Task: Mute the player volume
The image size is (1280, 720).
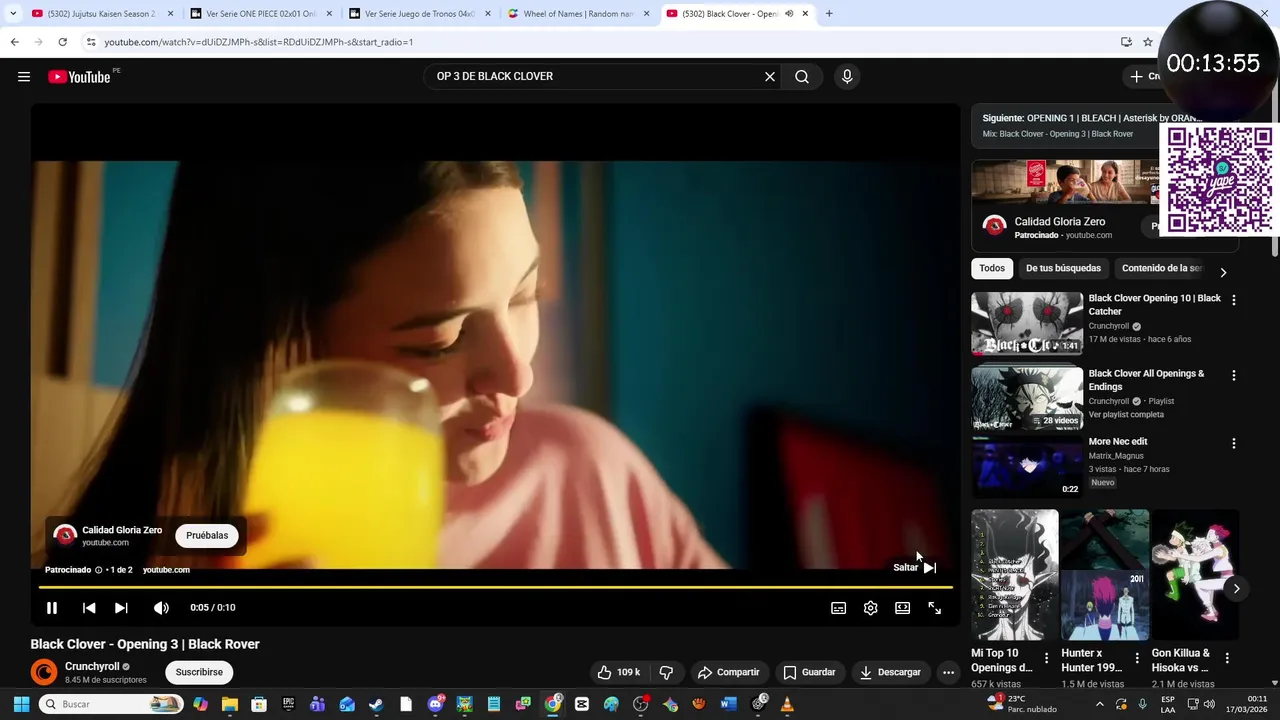Action: coord(161,608)
